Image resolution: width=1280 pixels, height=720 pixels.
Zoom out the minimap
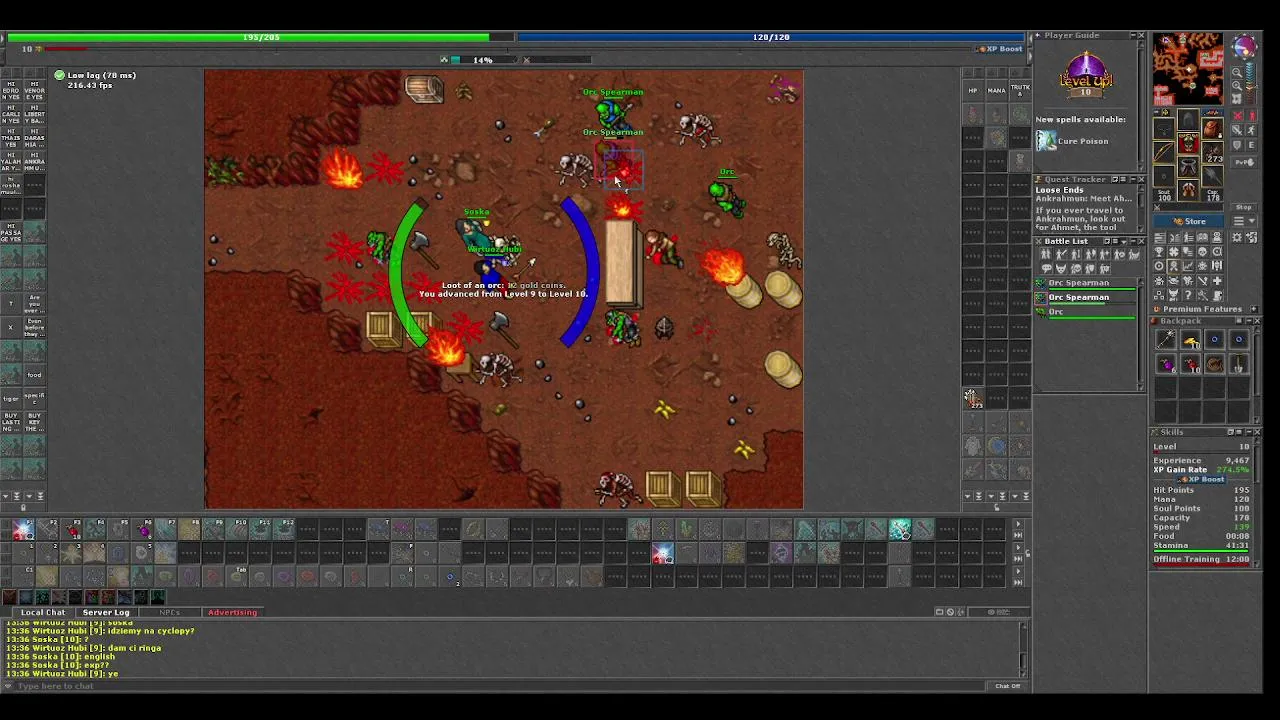[1237, 72]
